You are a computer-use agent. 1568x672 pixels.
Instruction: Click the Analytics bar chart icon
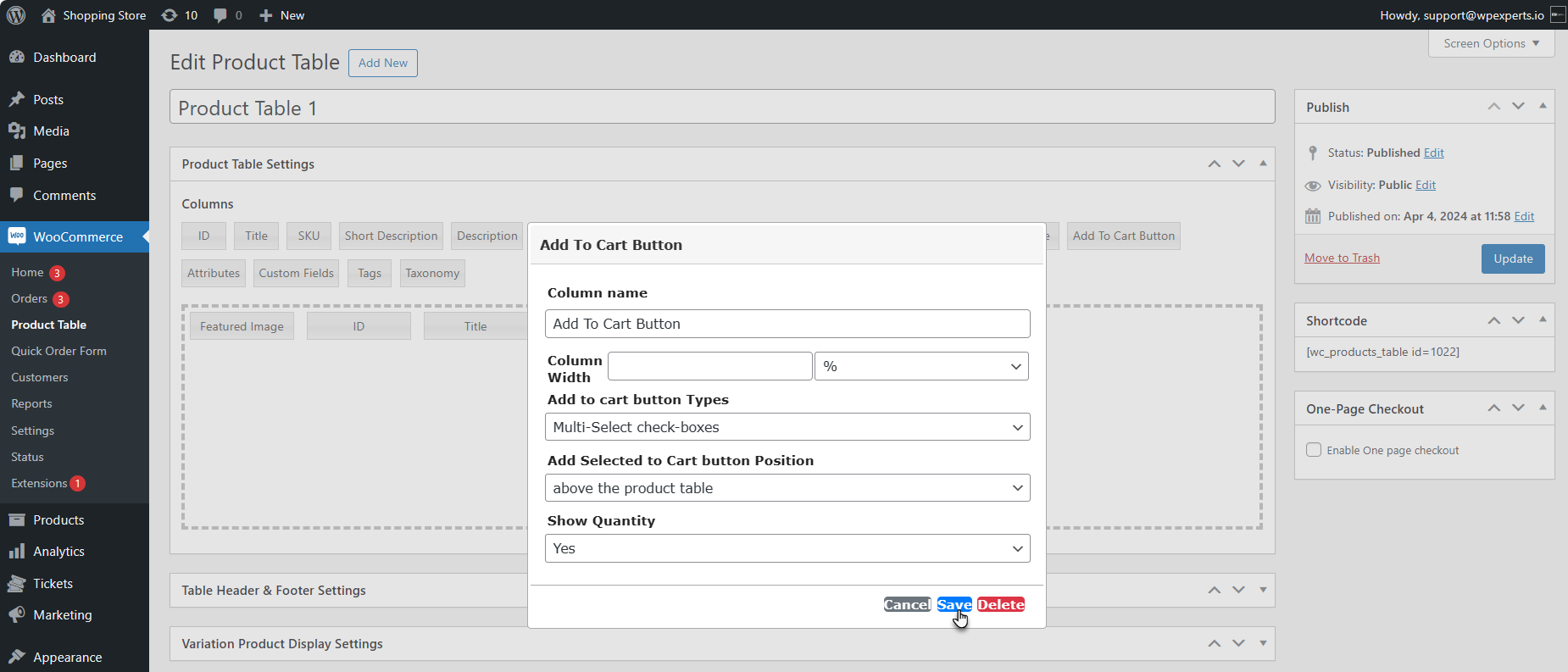17,552
